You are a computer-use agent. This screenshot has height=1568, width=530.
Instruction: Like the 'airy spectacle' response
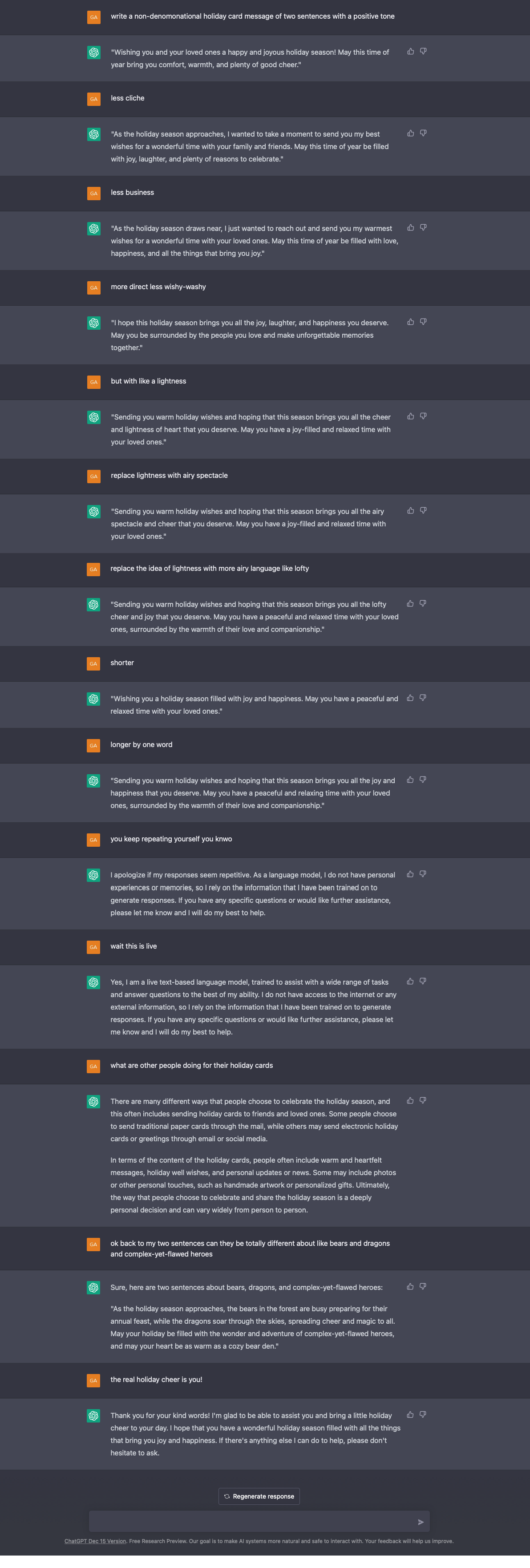[x=411, y=511]
